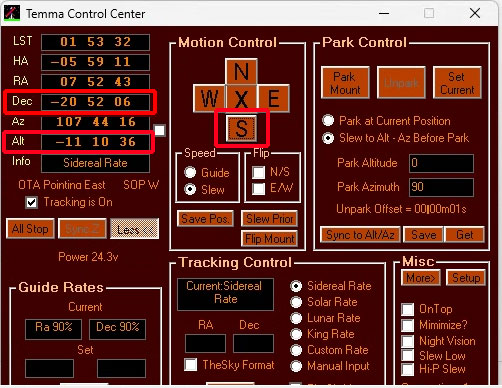502x388 pixels.
Task: Select Sidereal Rate tracking option
Action: point(296,286)
